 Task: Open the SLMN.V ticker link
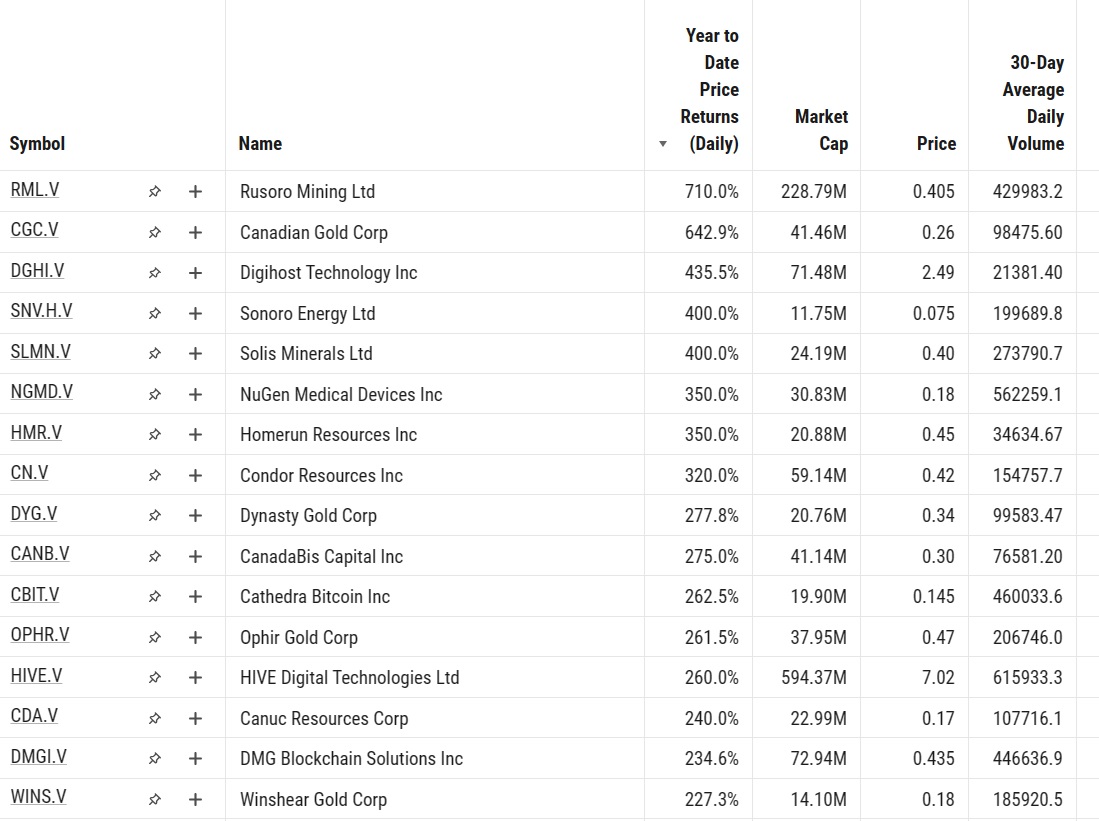coord(41,351)
